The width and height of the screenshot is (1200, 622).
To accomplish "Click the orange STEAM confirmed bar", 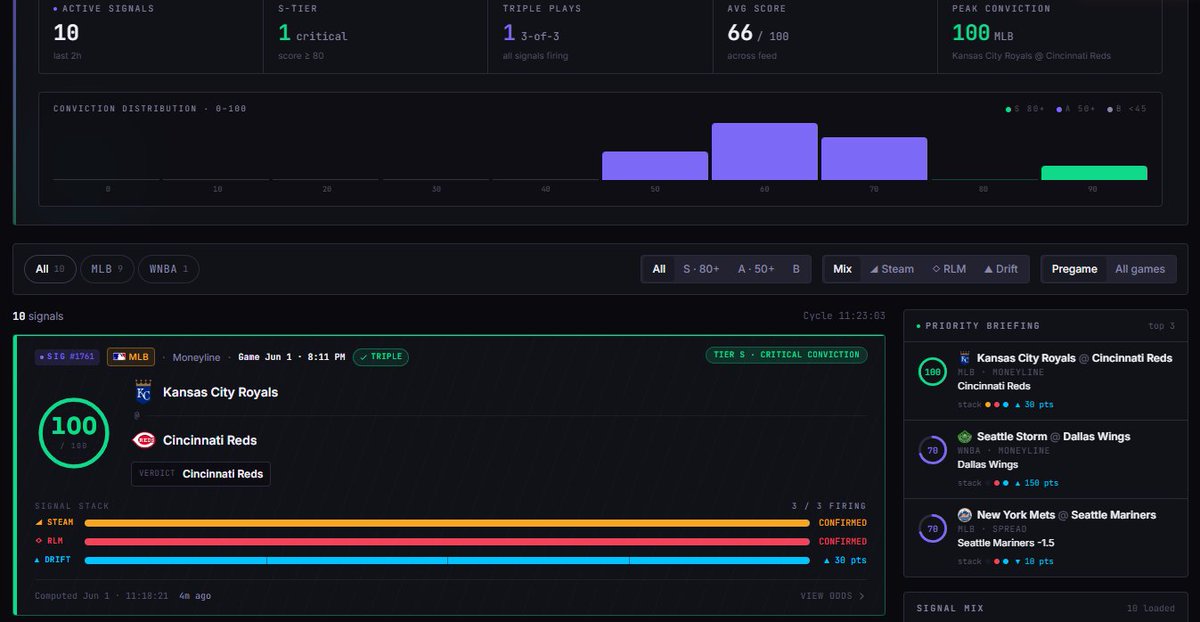I will pyautogui.click(x=447, y=523).
